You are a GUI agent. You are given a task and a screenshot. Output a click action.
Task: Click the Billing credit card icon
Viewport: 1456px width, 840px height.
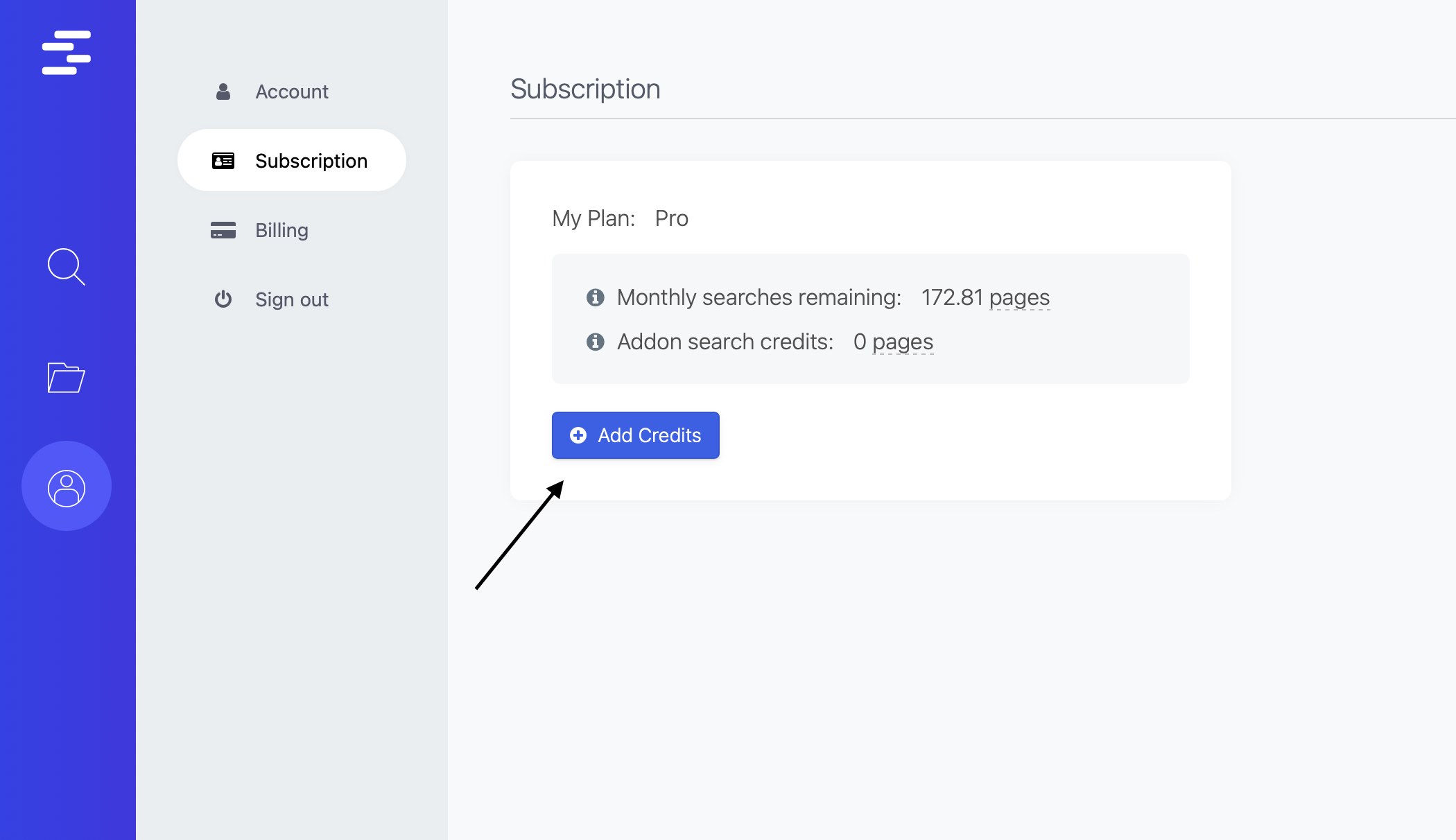click(223, 230)
